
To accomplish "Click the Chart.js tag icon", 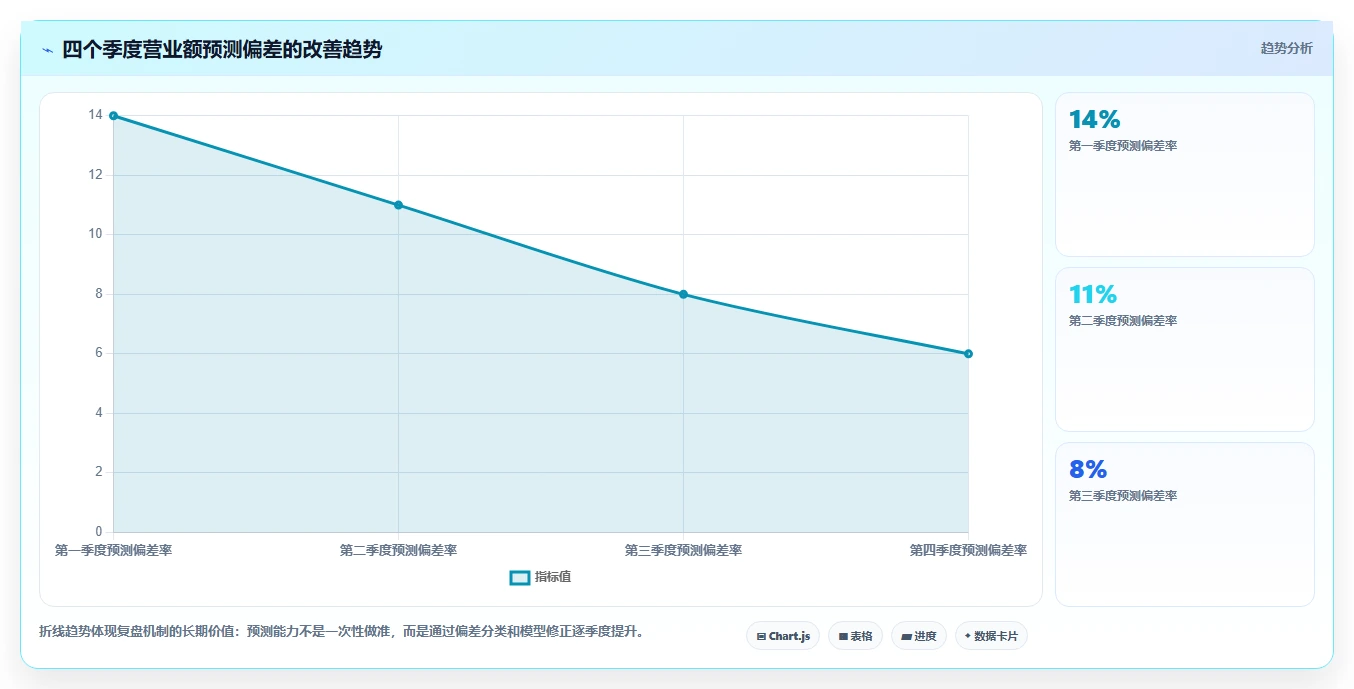I will tap(762, 636).
